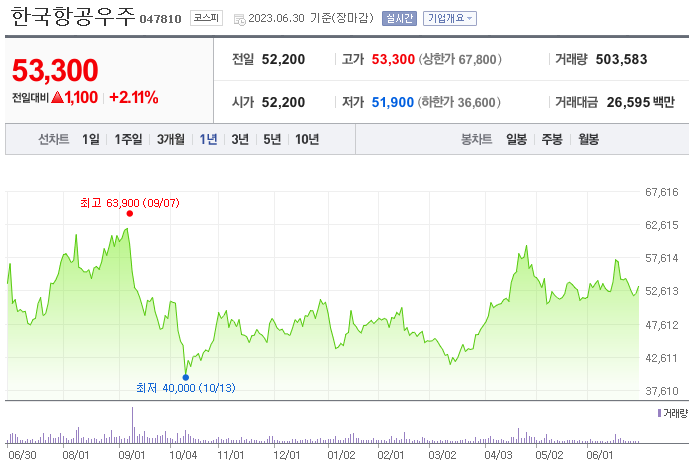Click the 52,613 price axis label
This screenshot has height=473, width=689.
pos(661,291)
